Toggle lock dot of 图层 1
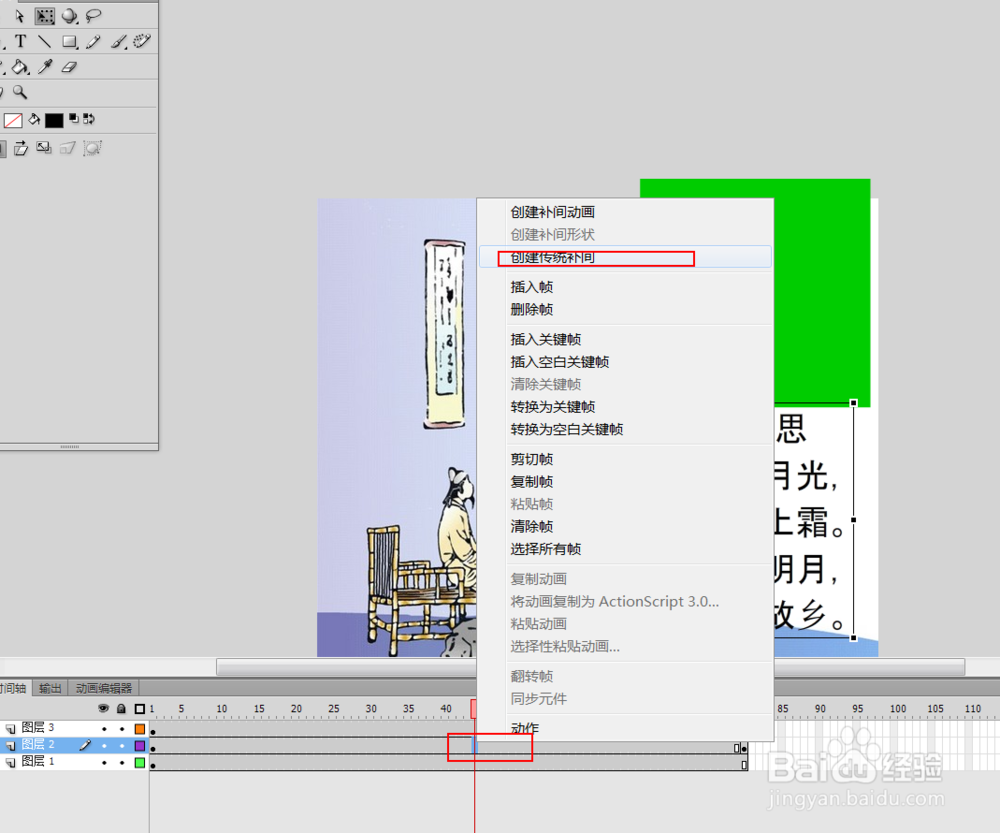The width and height of the screenshot is (1000, 833). pyautogui.click(x=122, y=763)
